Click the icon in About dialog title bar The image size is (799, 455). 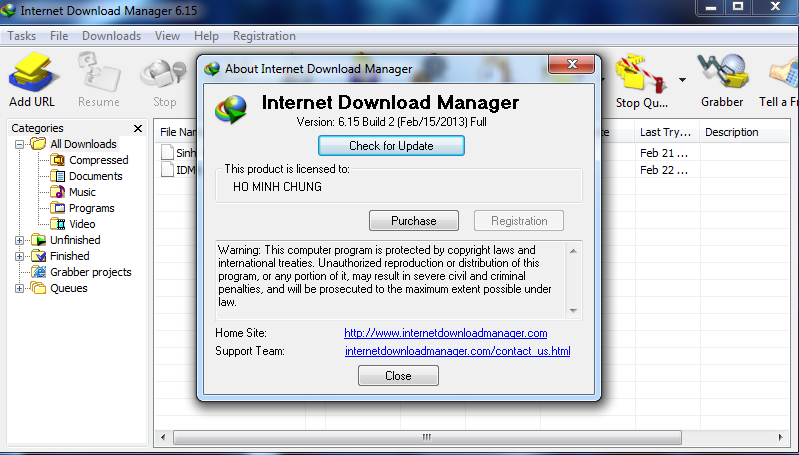point(212,69)
